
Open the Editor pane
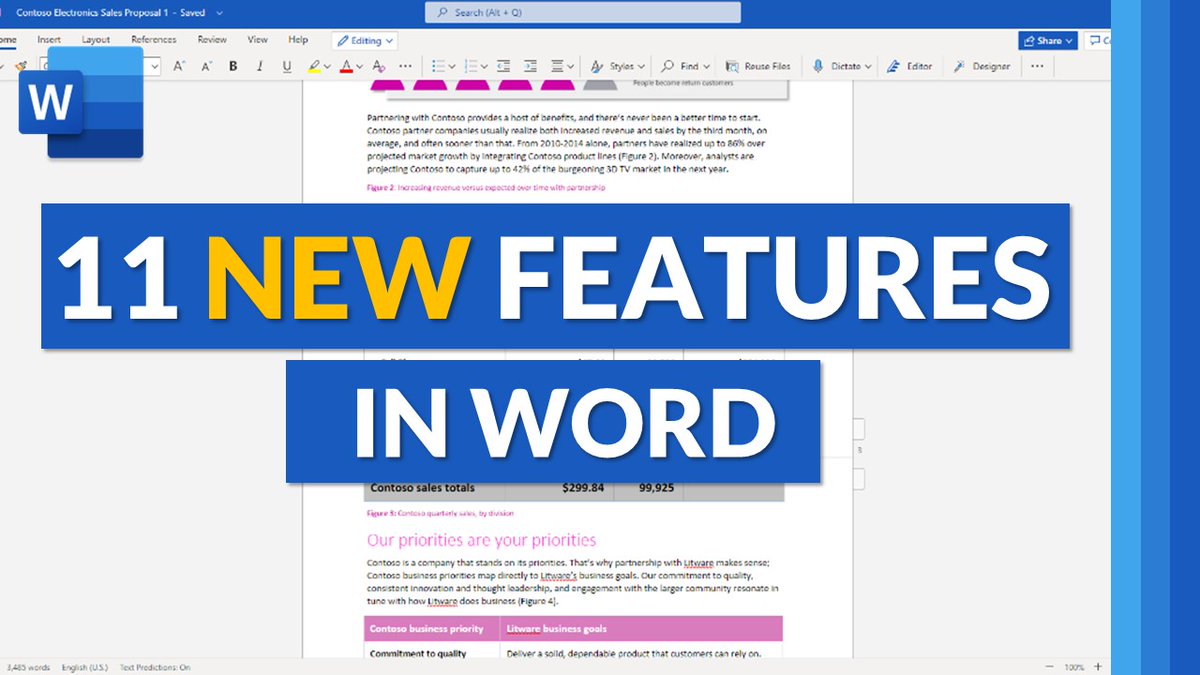click(909, 66)
